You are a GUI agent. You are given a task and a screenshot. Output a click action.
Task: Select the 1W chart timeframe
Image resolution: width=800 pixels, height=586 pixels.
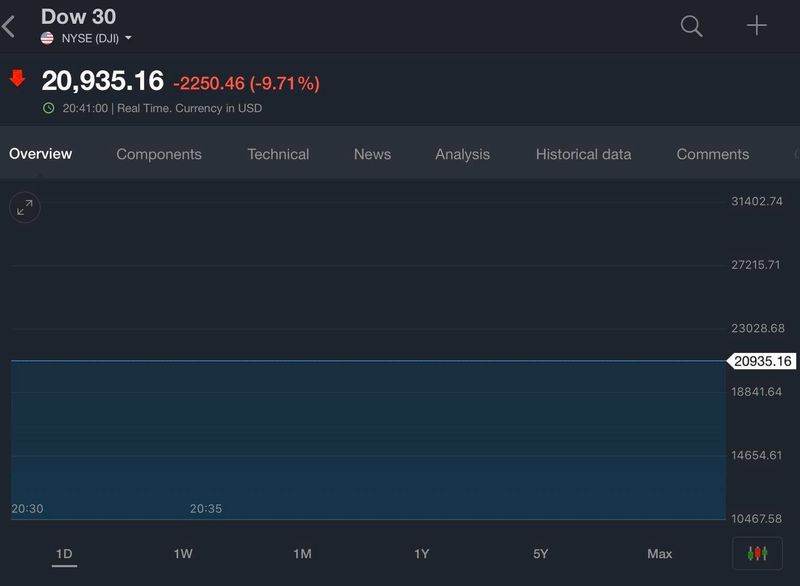pos(183,554)
